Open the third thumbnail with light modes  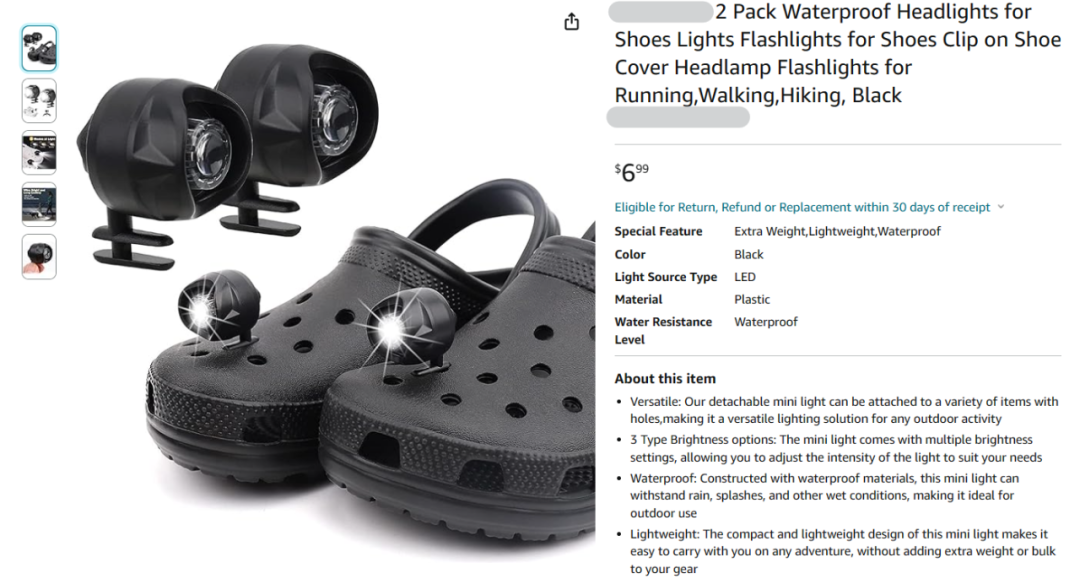pyautogui.click(x=39, y=153)
